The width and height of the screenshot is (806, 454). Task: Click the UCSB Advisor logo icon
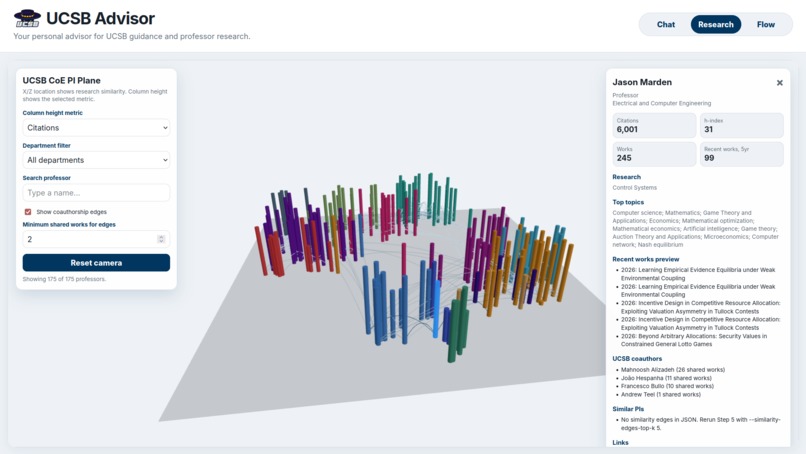[27, 19]
